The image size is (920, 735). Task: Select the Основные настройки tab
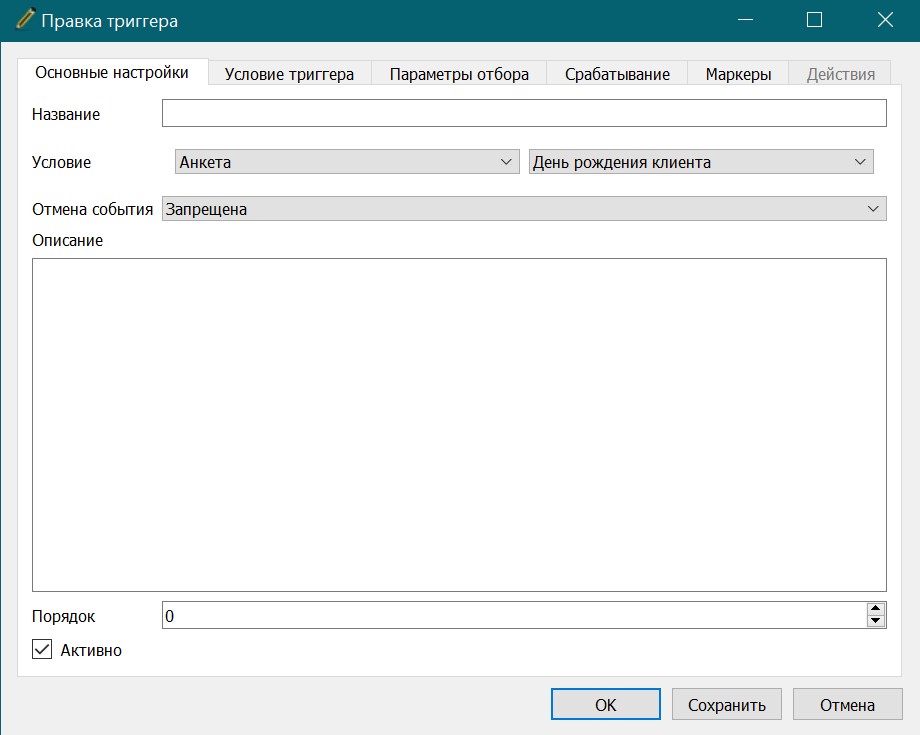tap(112, 72)
